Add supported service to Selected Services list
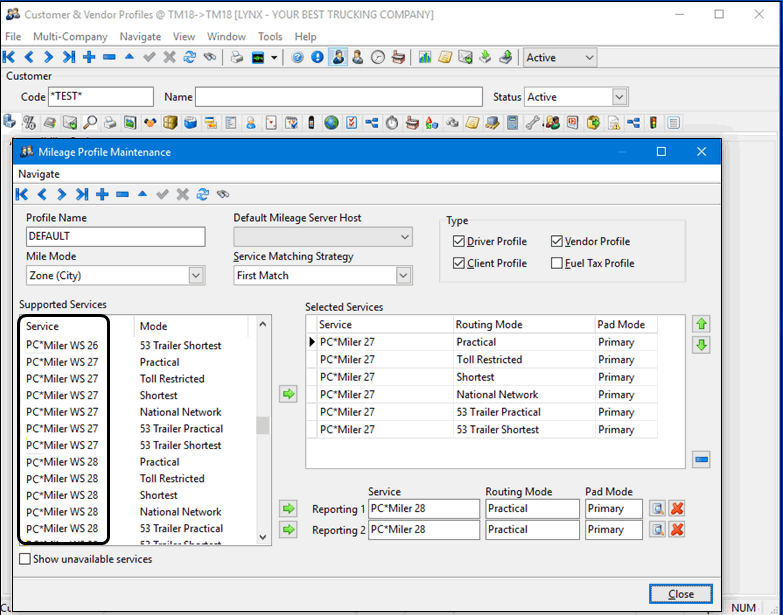This screenshot has width=783, height=615. tap(289, 395)
